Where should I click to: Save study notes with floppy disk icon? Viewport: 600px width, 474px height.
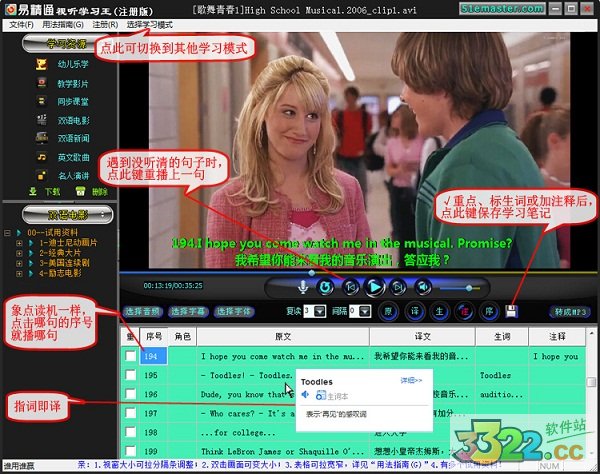pyautogui.click(x=511, y=311)
